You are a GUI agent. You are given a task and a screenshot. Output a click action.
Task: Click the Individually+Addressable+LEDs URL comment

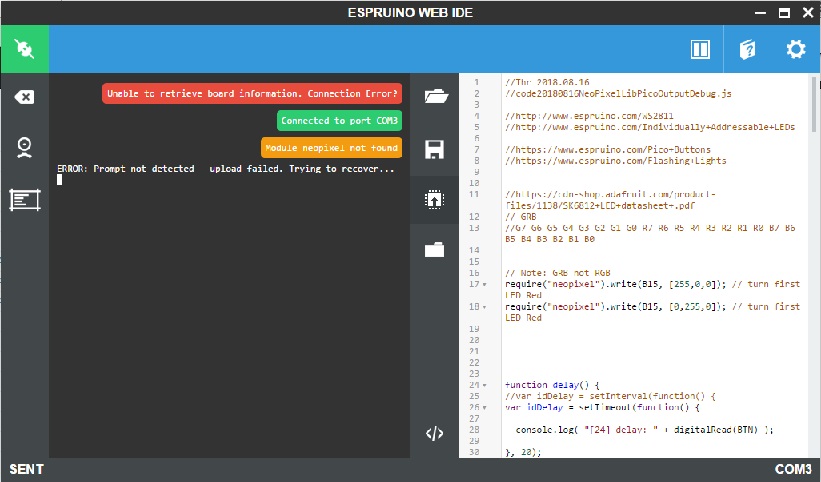(x=650, y=127)
